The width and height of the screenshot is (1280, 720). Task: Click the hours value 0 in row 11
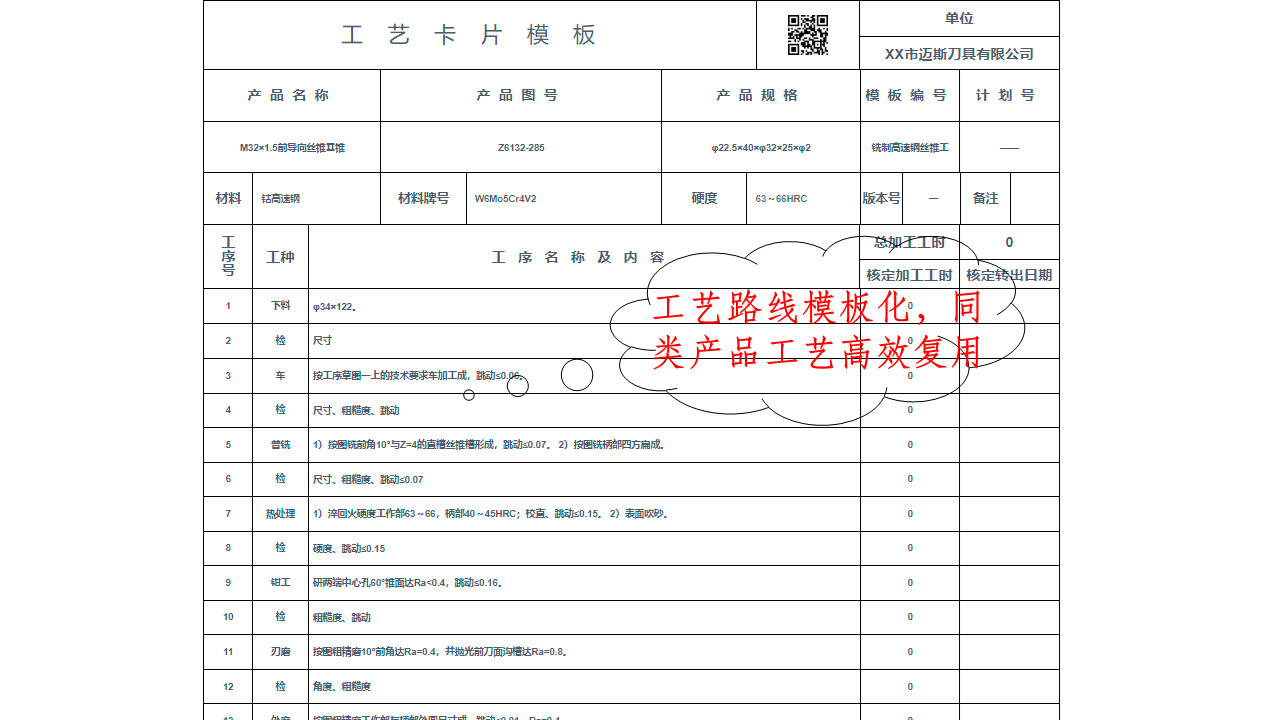coord(910,652)
